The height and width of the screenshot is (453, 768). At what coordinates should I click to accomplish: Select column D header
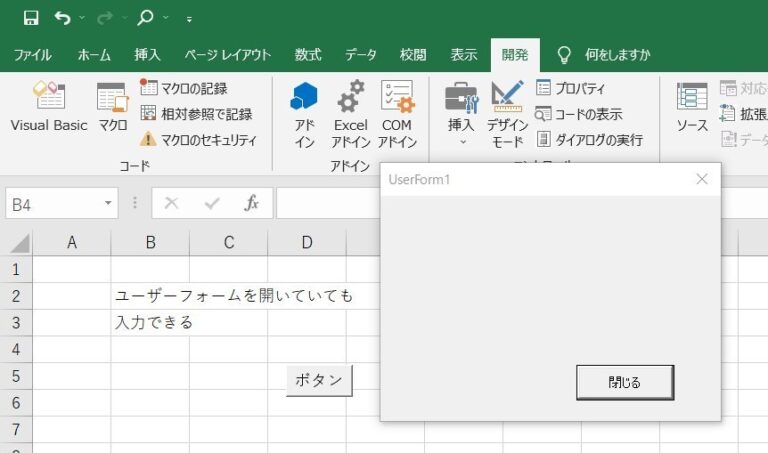point(307,242)
